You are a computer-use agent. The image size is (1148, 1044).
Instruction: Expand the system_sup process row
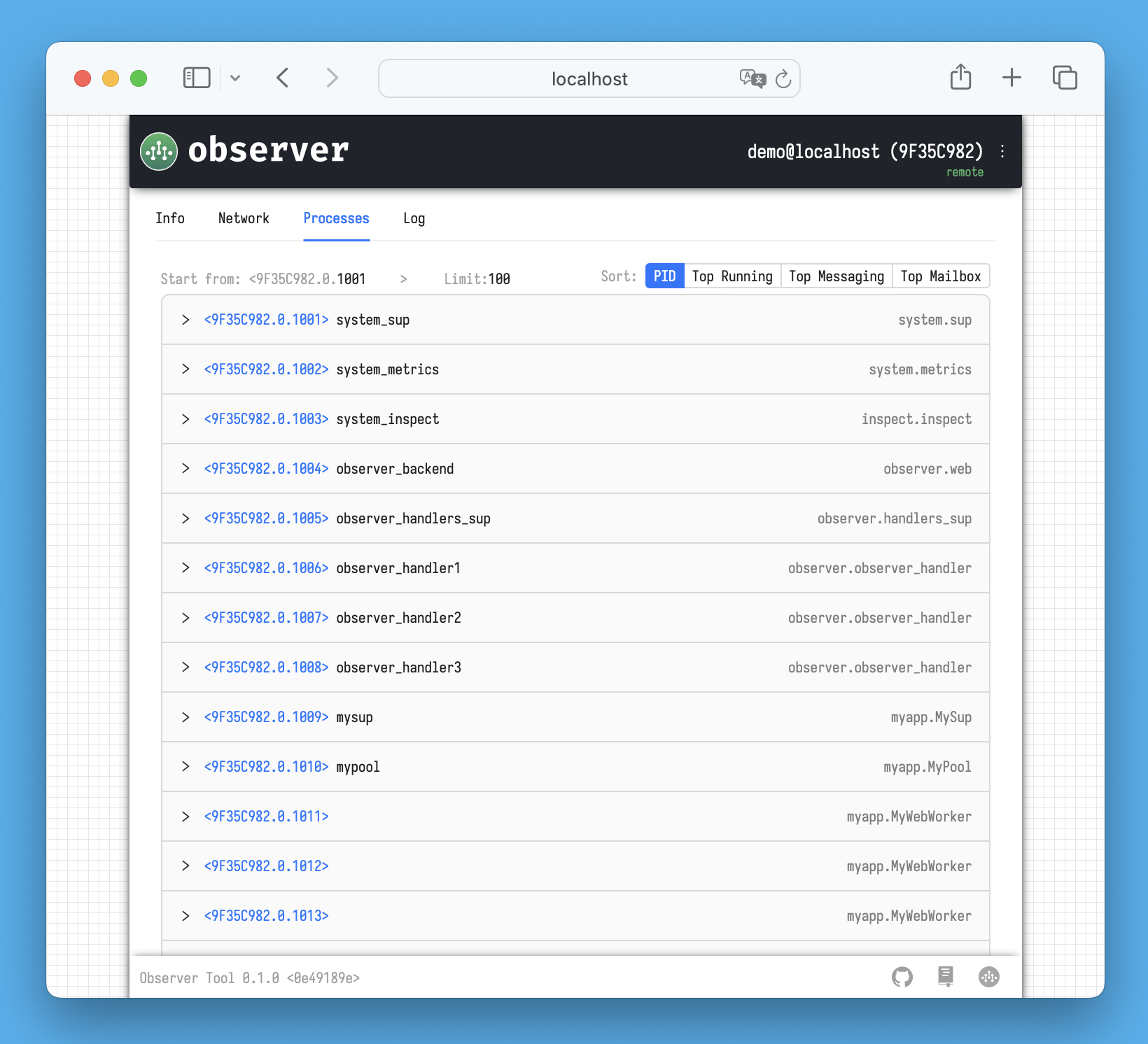(185, 320)
